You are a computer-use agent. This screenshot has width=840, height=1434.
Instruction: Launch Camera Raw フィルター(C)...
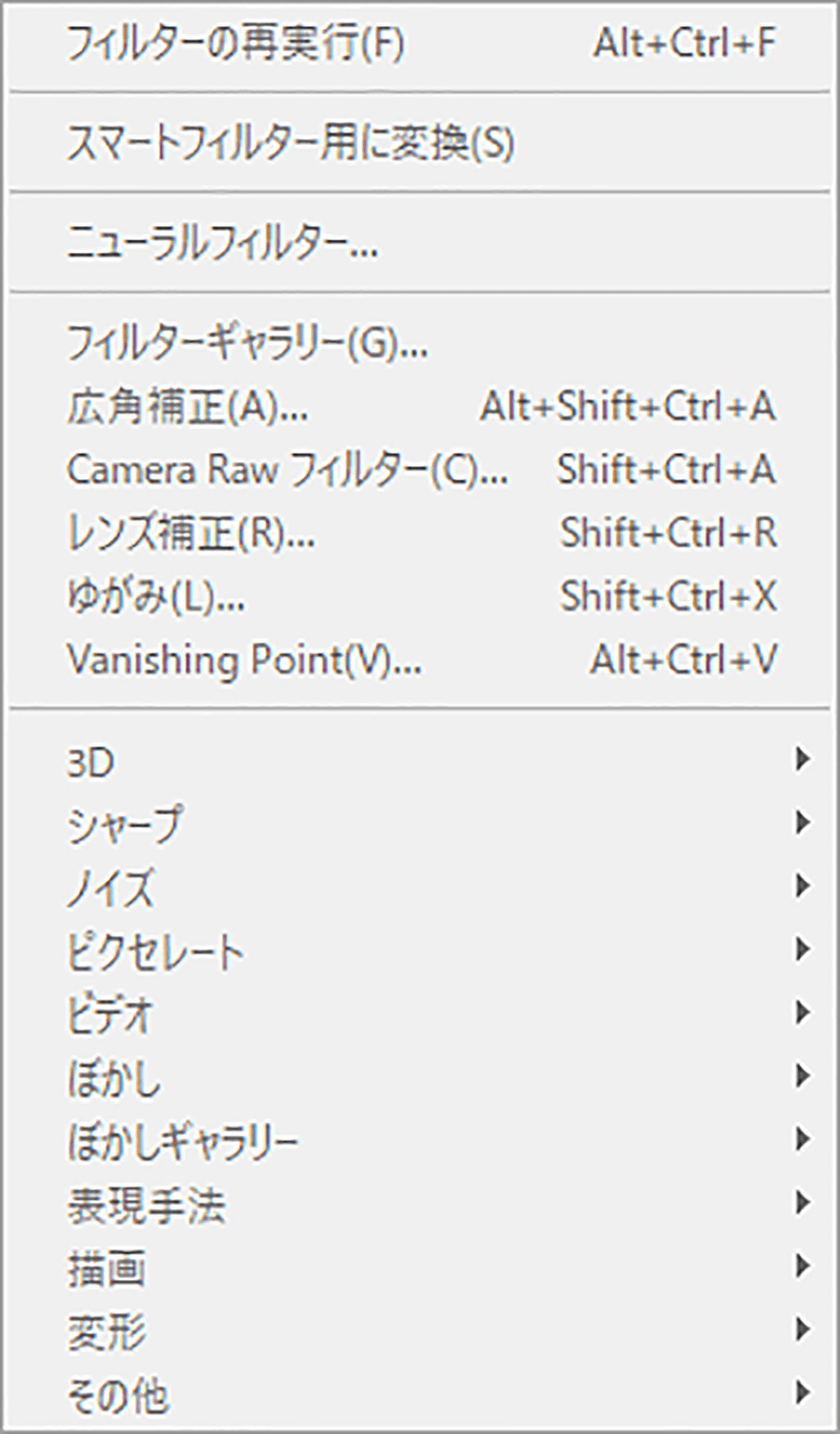pos(287,470)
